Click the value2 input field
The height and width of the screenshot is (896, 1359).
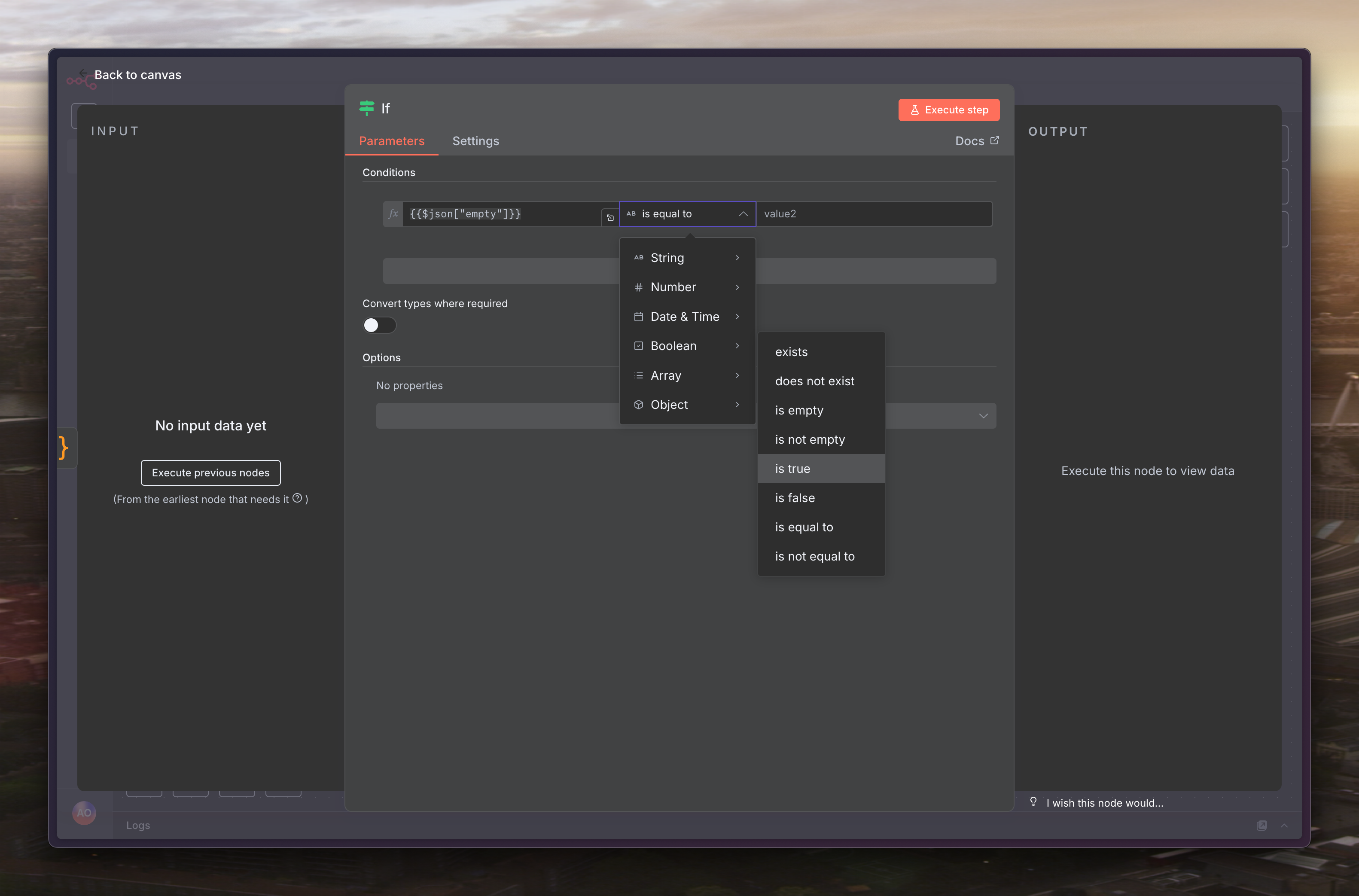coord(874,214)
